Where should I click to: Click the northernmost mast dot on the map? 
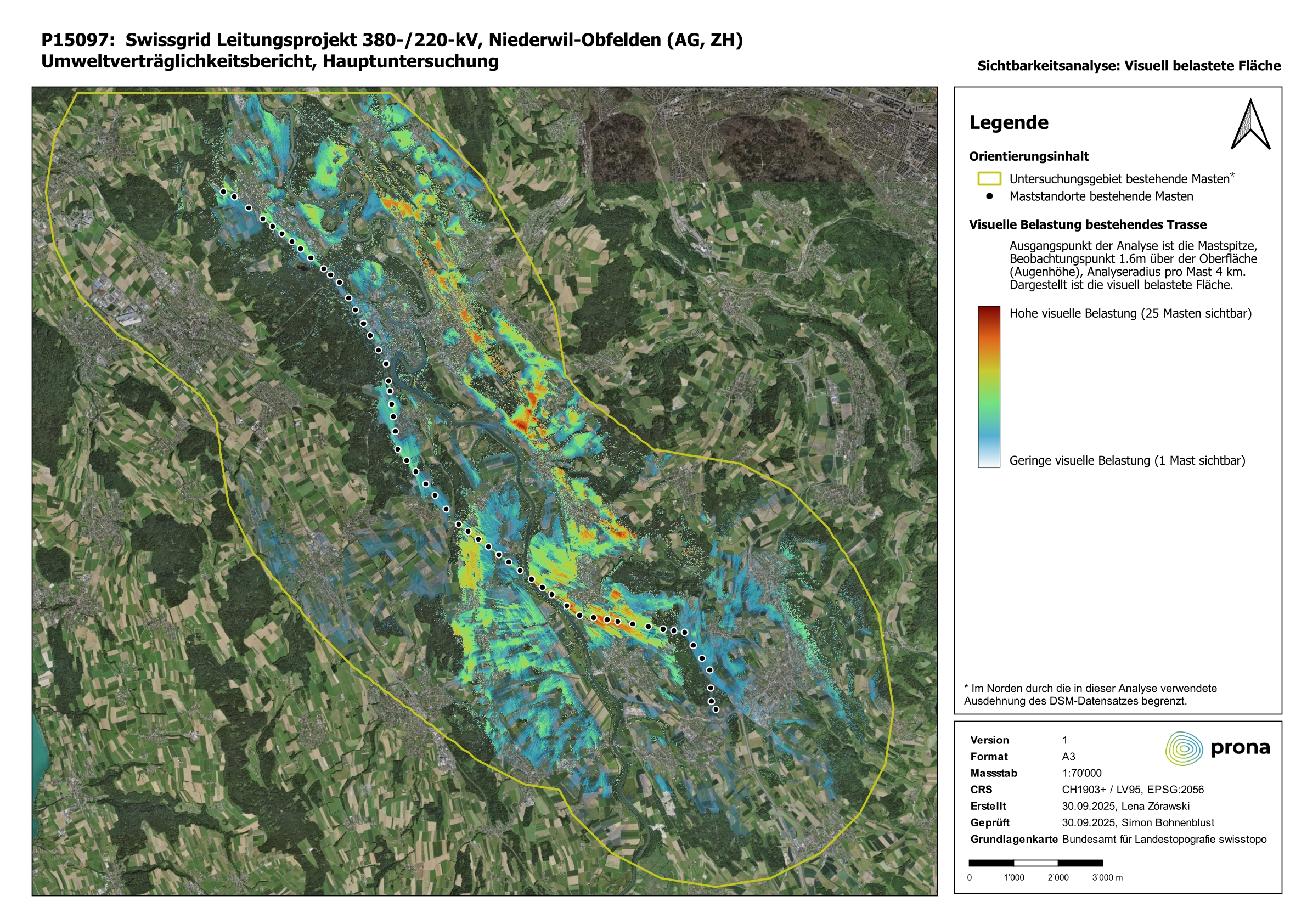tap(223, 192)
